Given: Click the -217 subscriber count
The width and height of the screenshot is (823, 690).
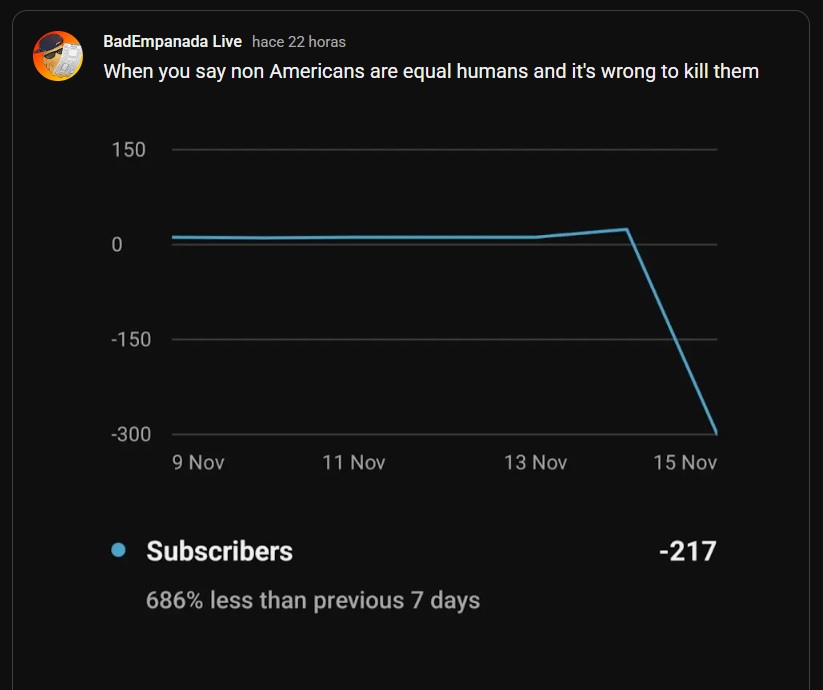Looking at the screenshot, I should pyautogui.click(x=687, y=551).
